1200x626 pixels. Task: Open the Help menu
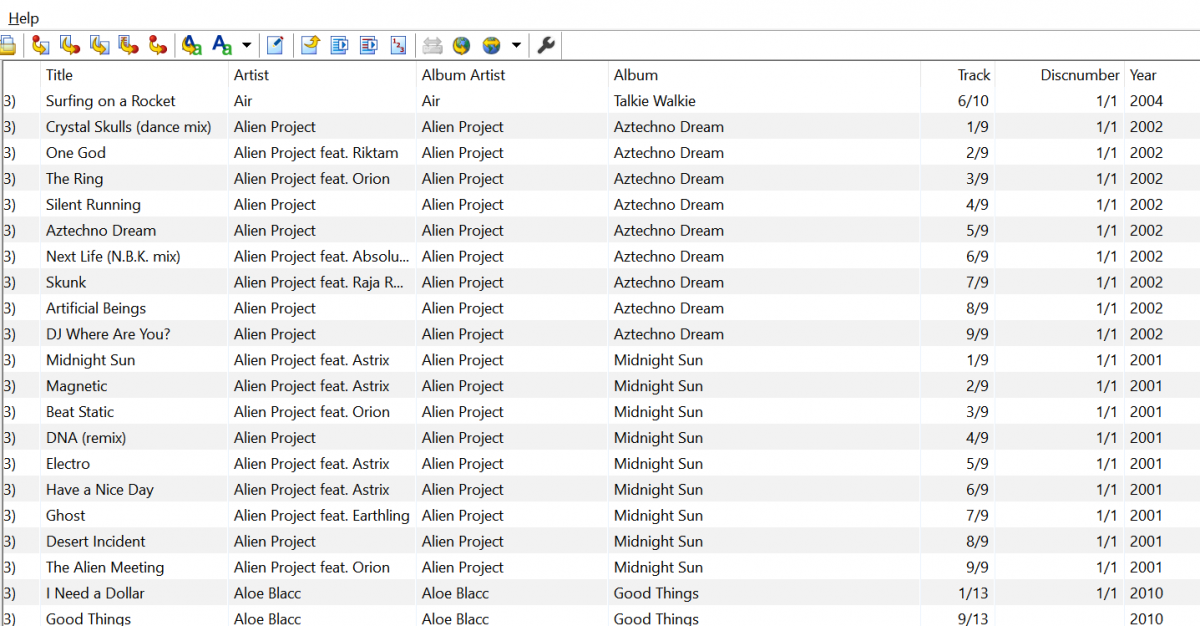(x=24, y=18)
